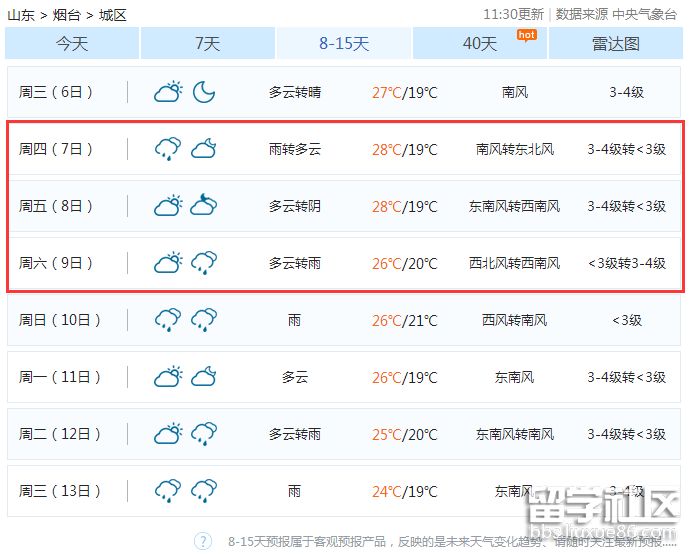The width and height of the screenshot is (693, 554).
Task: Click the 中央气象台 data source text
Action: click(644, 14)
